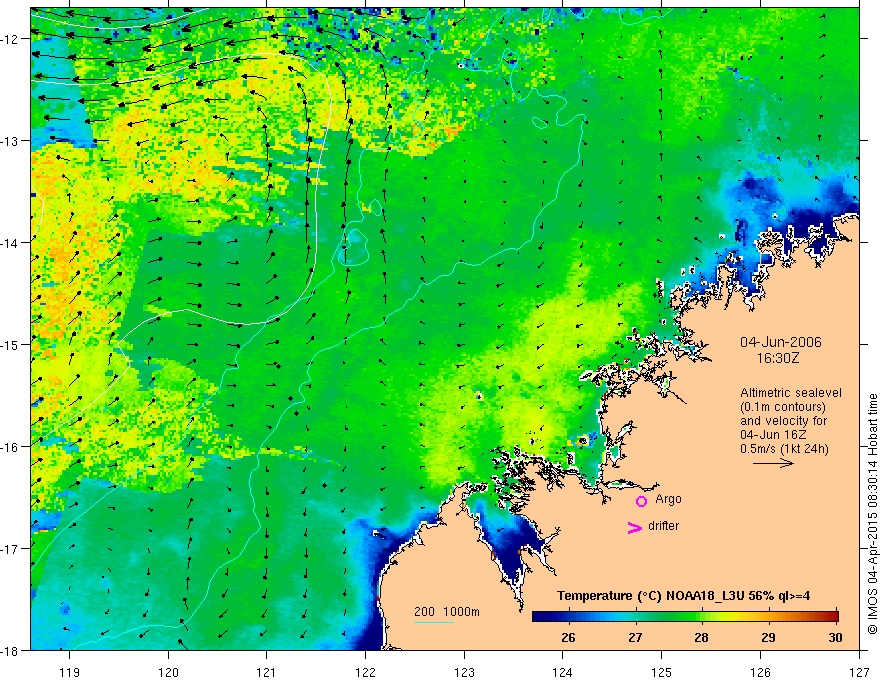Click the time text '16:30Z'
This screenshot has height=680, width=880.
[778, 358]
